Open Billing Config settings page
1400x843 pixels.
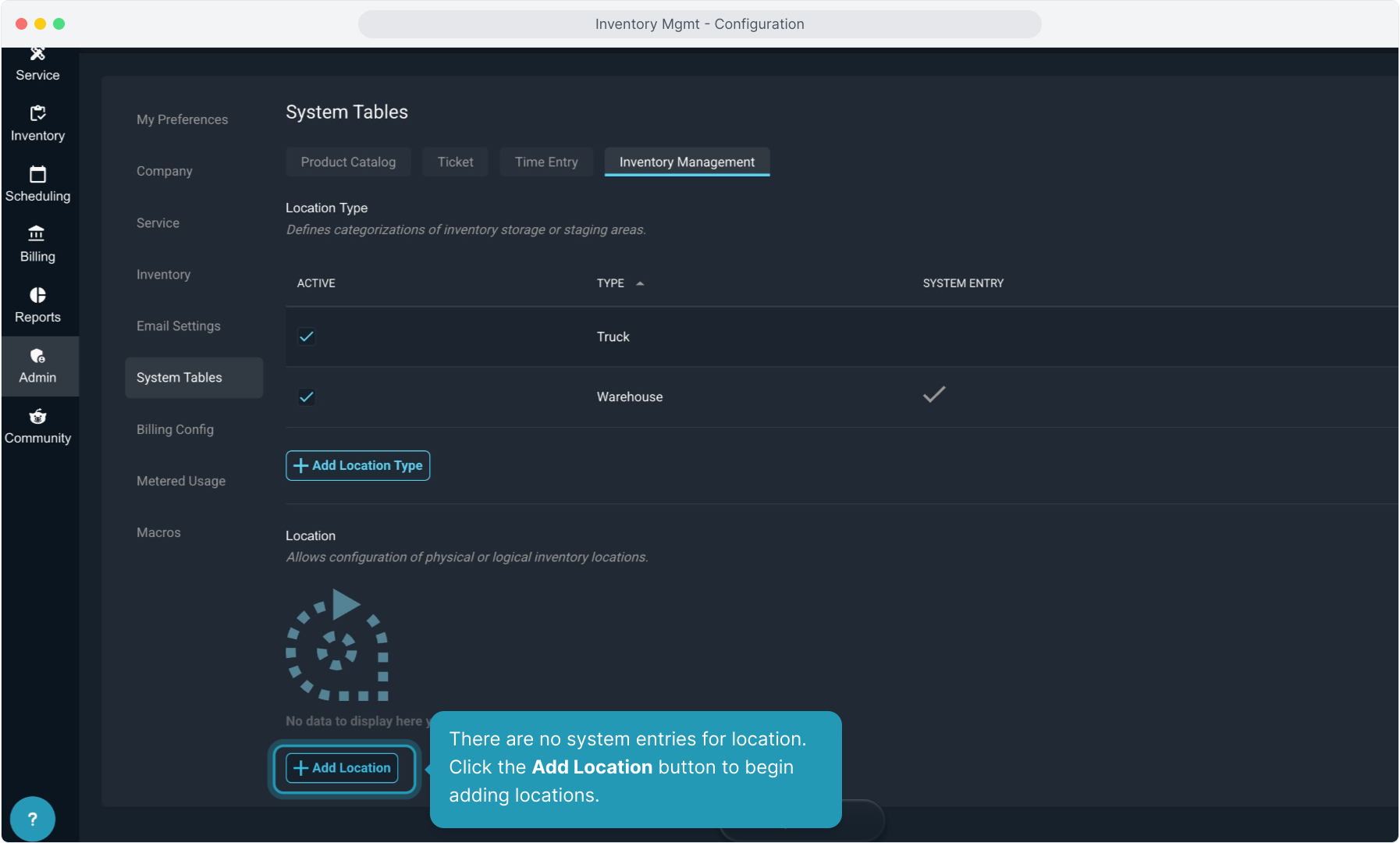[x=175, y=429]
